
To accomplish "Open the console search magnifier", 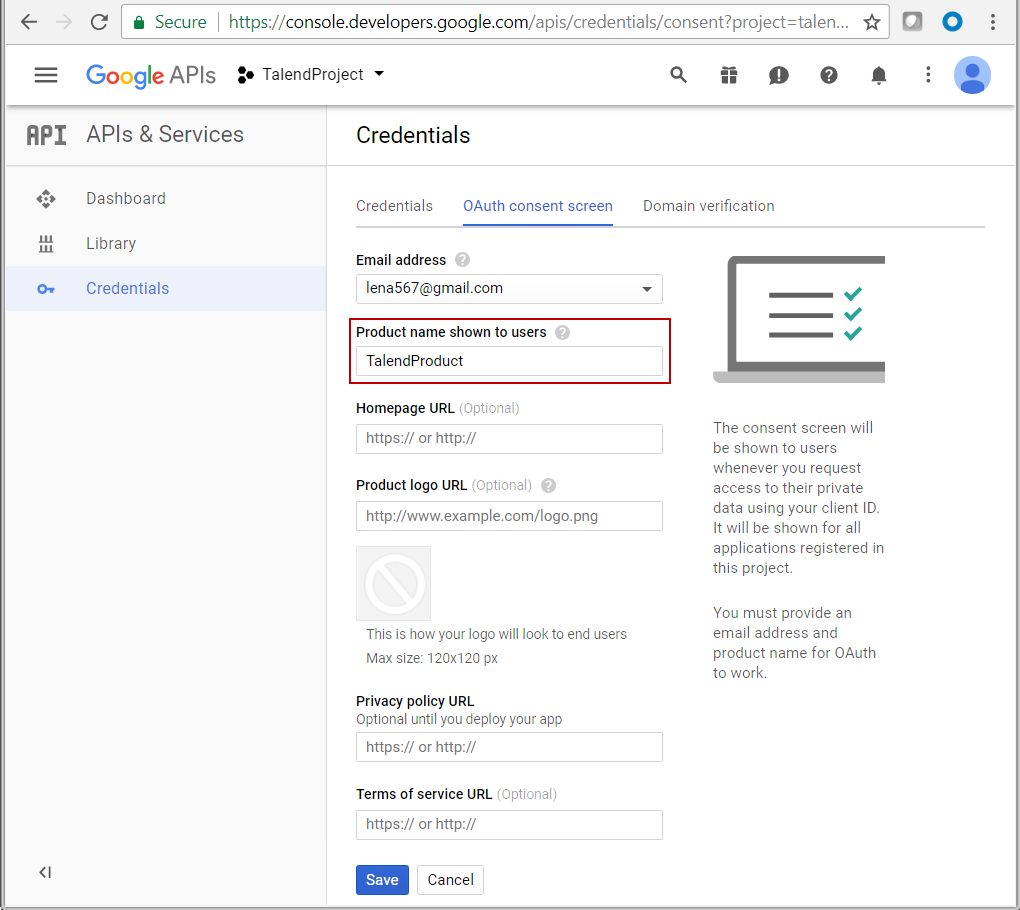I will tap(678, 75).
